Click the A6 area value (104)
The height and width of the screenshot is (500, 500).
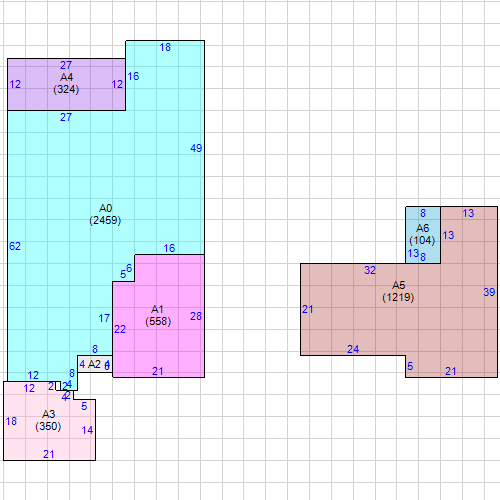422,240
